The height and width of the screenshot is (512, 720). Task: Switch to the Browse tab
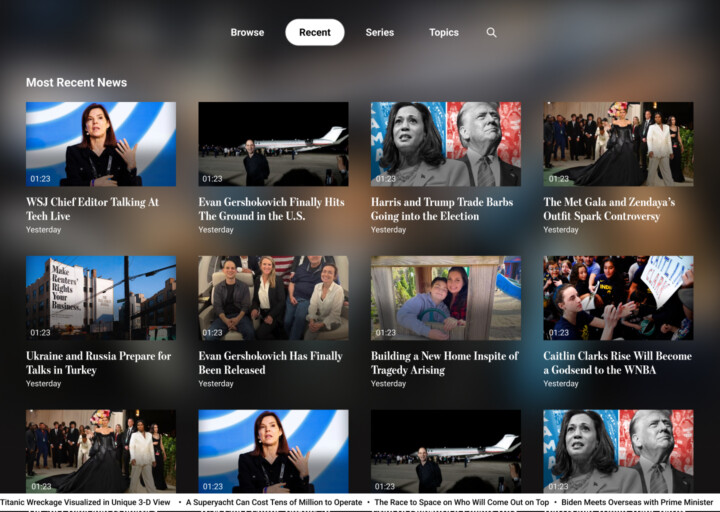[x=247, y=33]
